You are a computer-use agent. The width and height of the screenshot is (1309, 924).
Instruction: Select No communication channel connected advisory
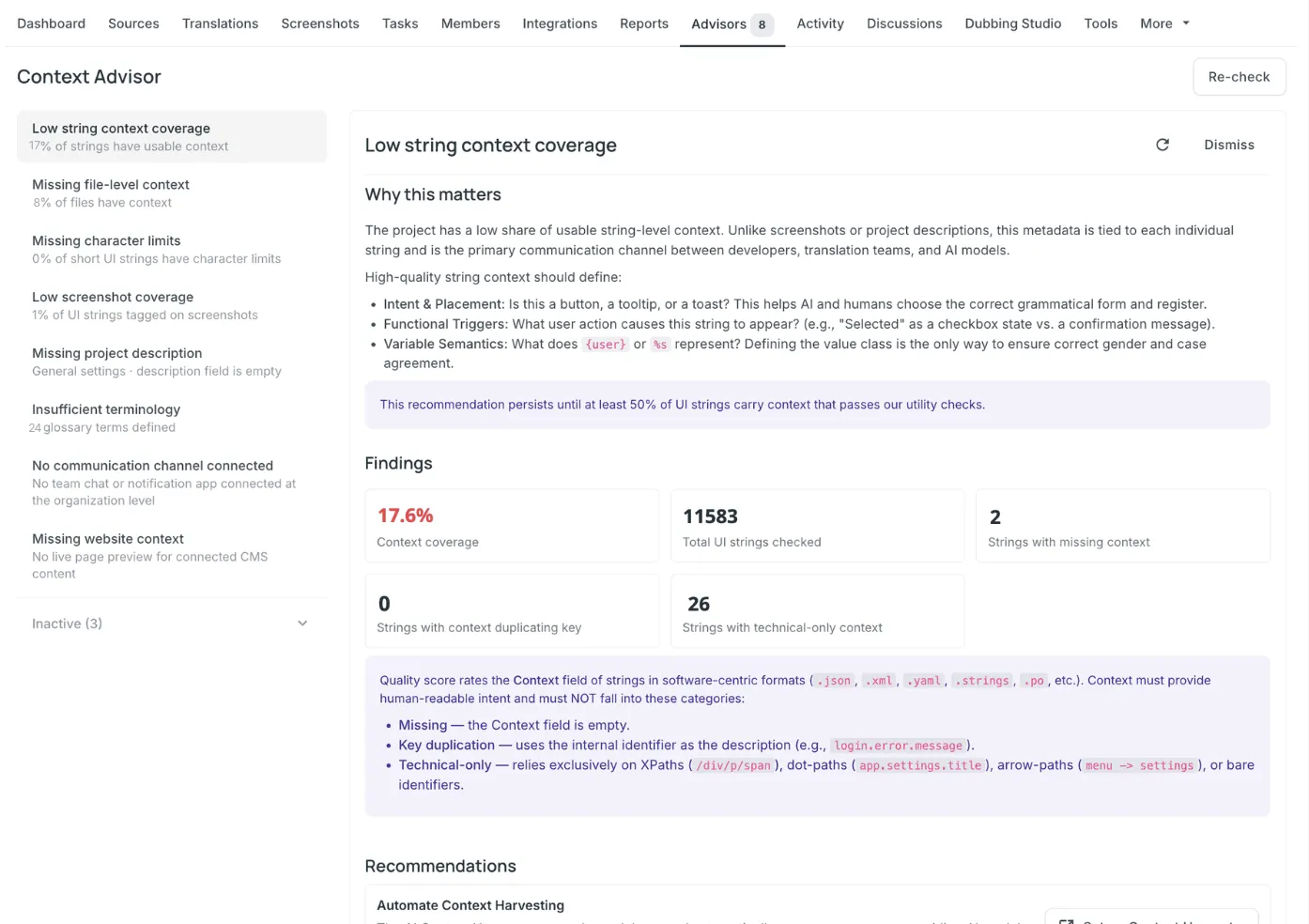point(172,483)
